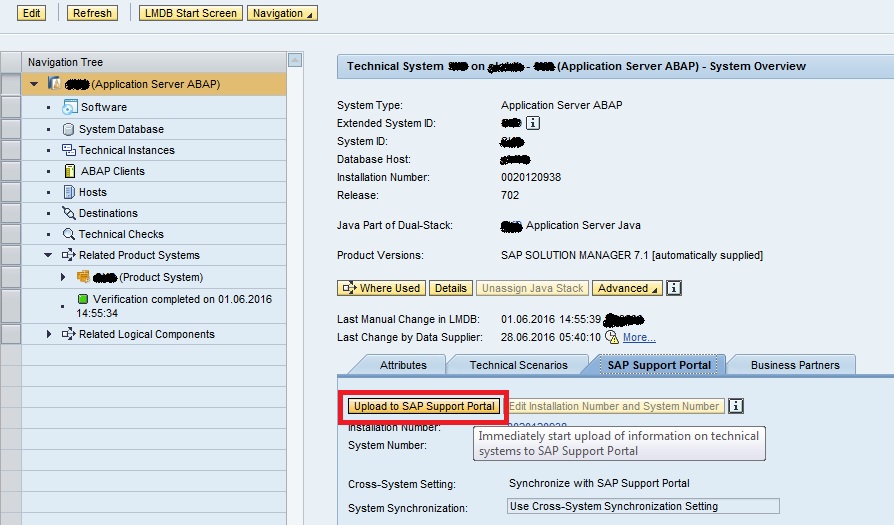
Task: Open the Advanced dropdown button
Action: tap(627, 288)
